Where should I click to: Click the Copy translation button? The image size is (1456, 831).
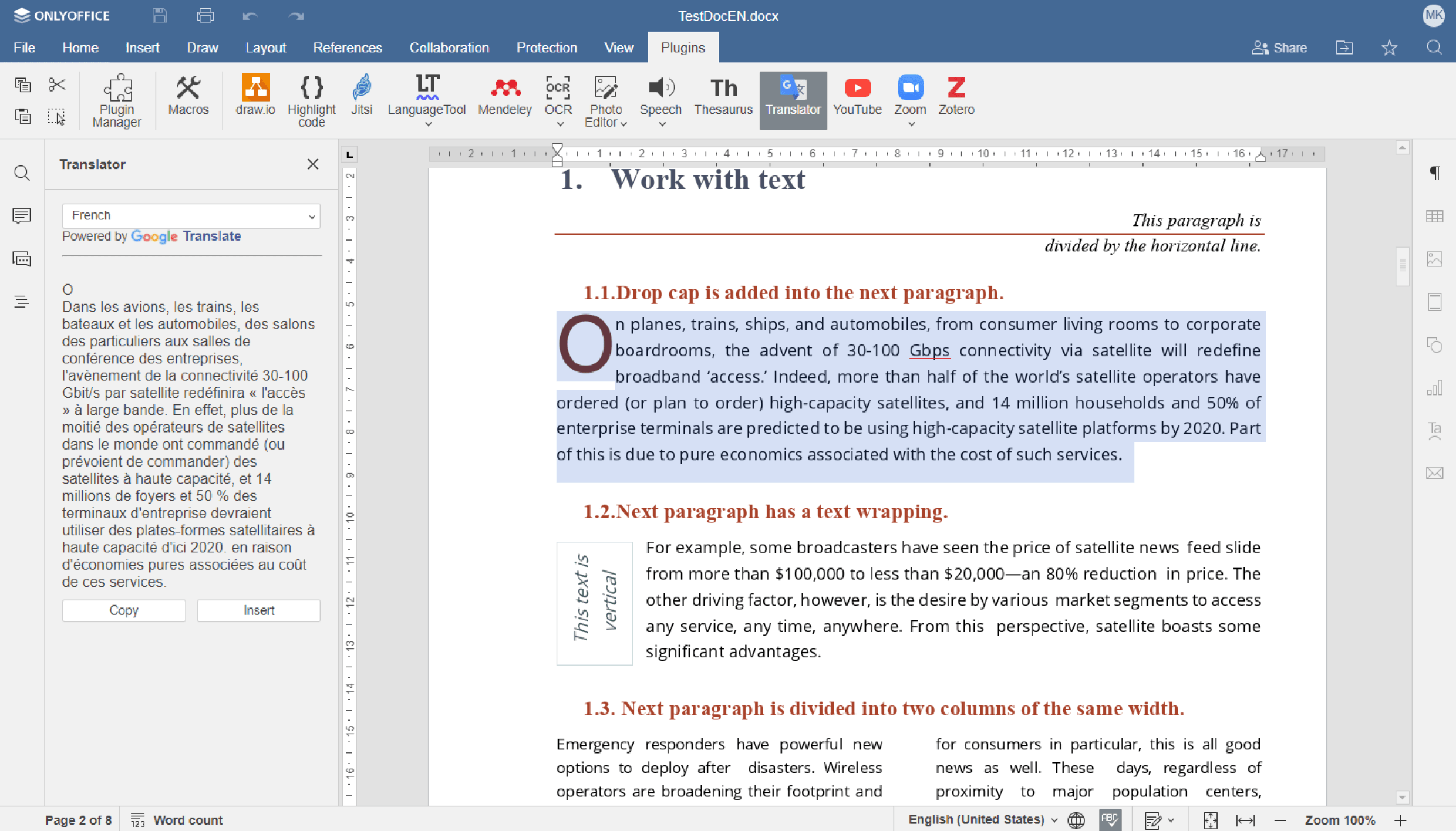click(124, 610)
